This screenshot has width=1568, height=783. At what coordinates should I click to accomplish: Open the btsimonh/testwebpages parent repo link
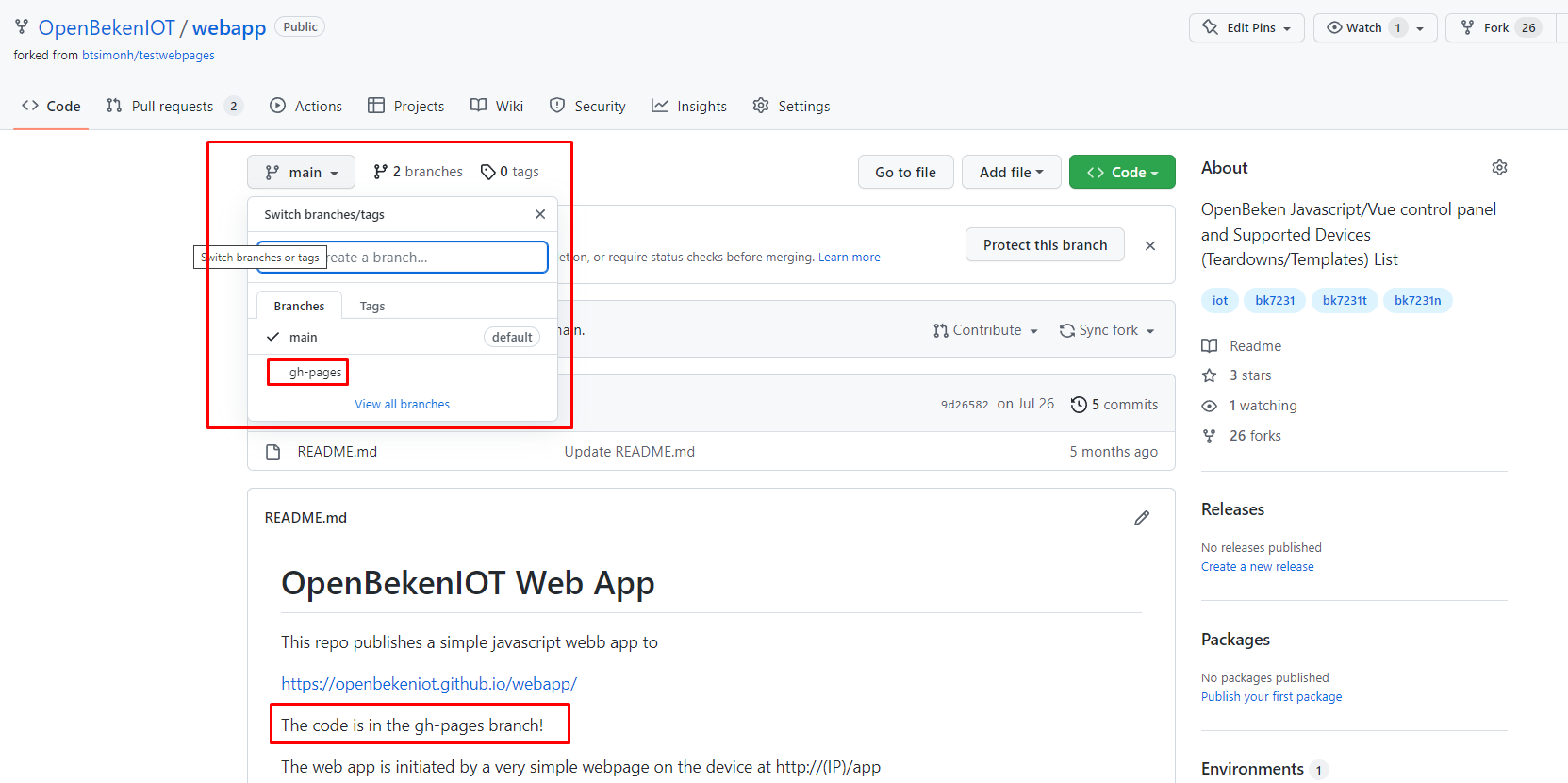(x=148, y=55)
